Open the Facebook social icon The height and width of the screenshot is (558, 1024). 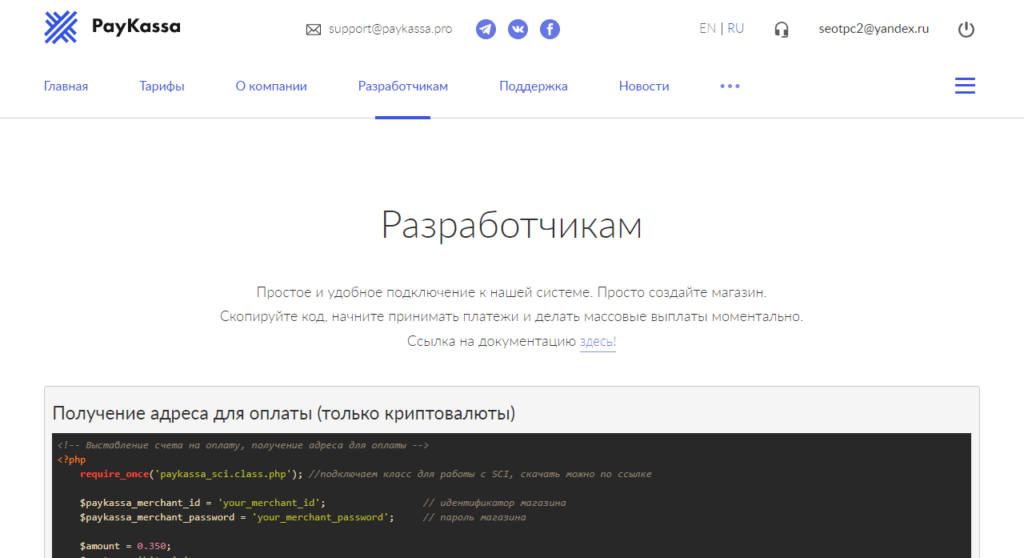click(x=550, y=29)
